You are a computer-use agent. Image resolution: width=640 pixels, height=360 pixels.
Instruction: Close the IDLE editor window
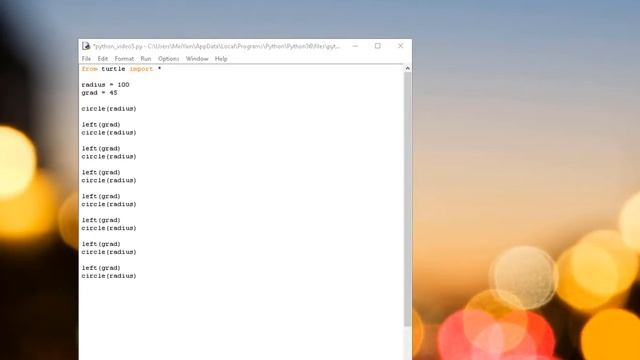(400, 46)
